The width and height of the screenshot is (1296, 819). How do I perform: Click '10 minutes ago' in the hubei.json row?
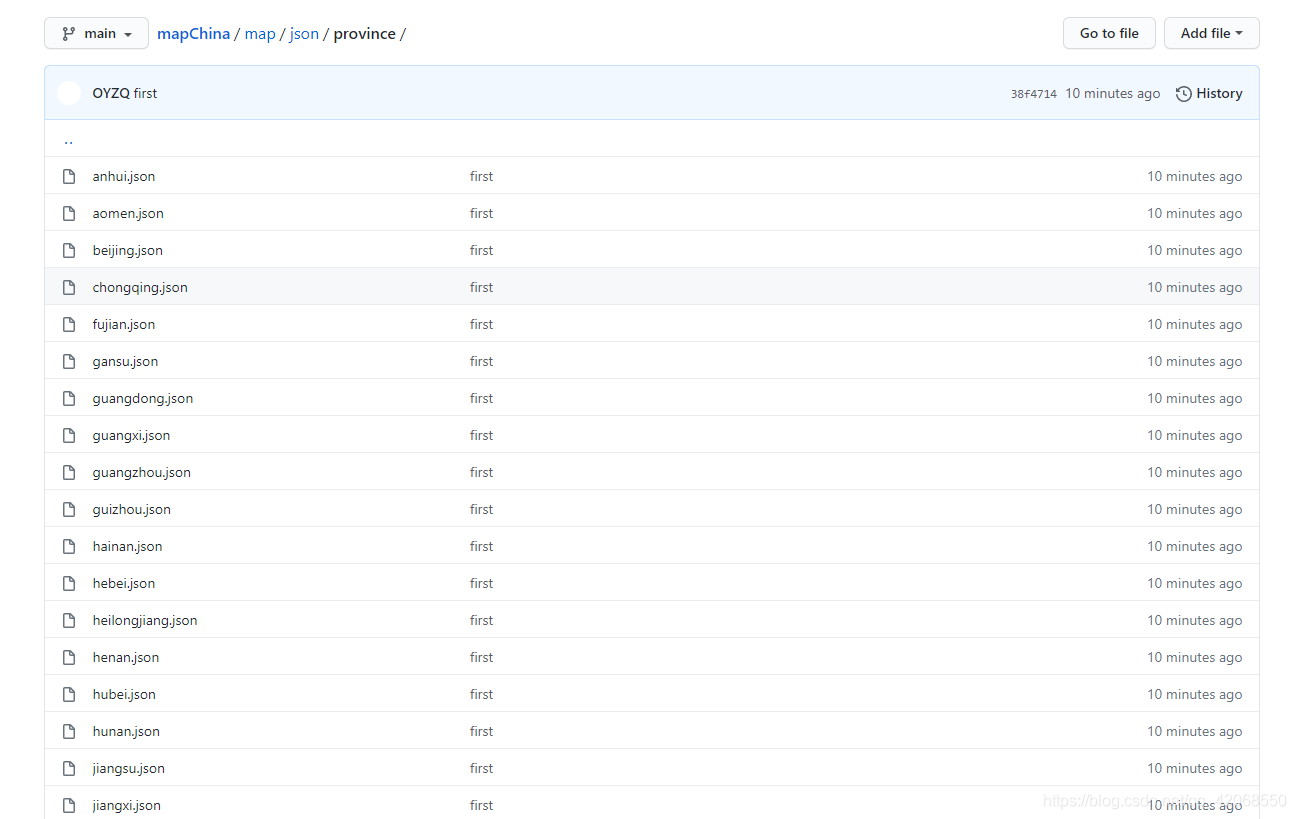(x=1195, y=694)
